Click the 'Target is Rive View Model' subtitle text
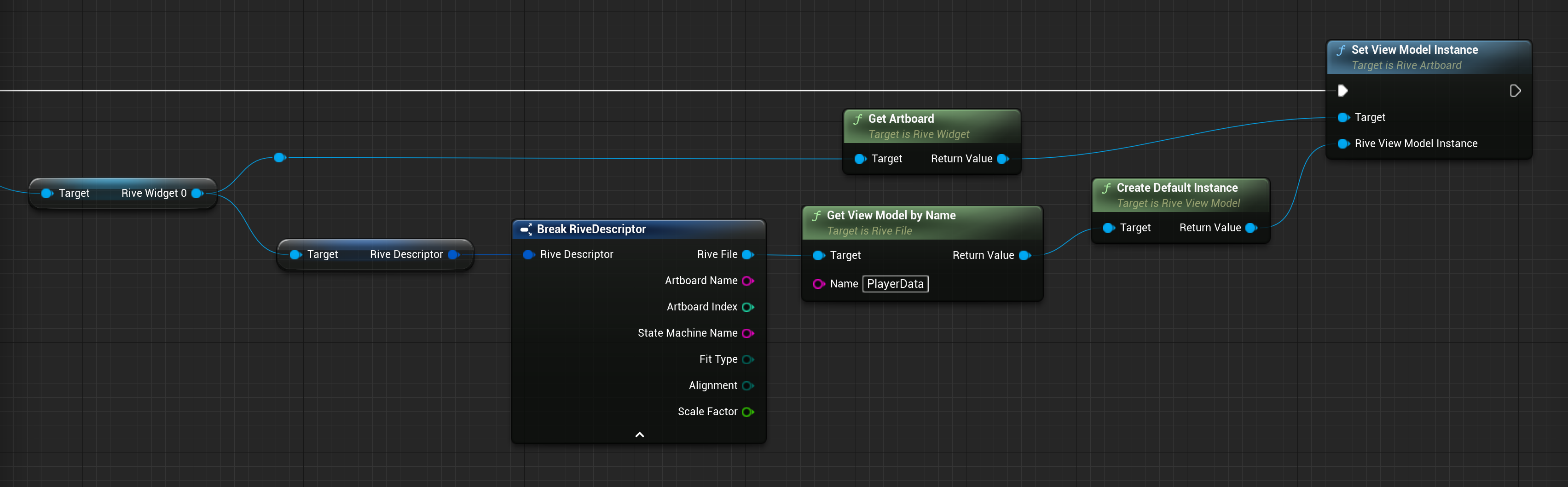This screenshot has height=487, width=1568. pos(1178,204)
